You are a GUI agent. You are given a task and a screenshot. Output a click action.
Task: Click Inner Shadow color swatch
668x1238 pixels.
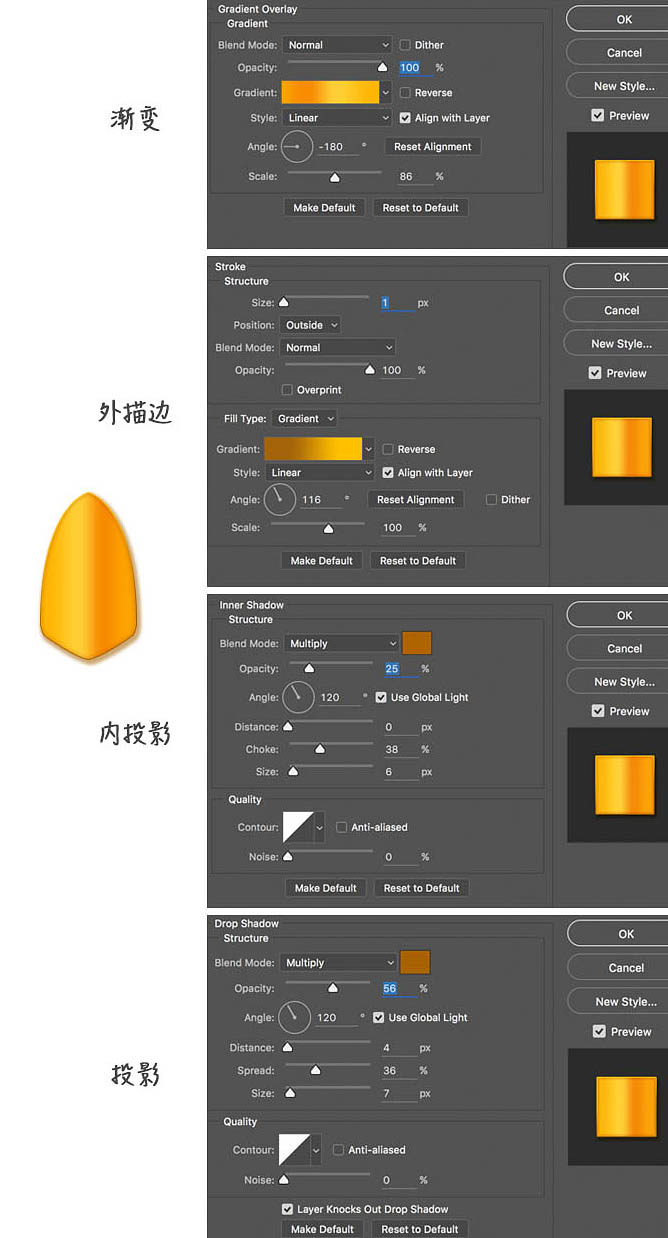[417, 643]
